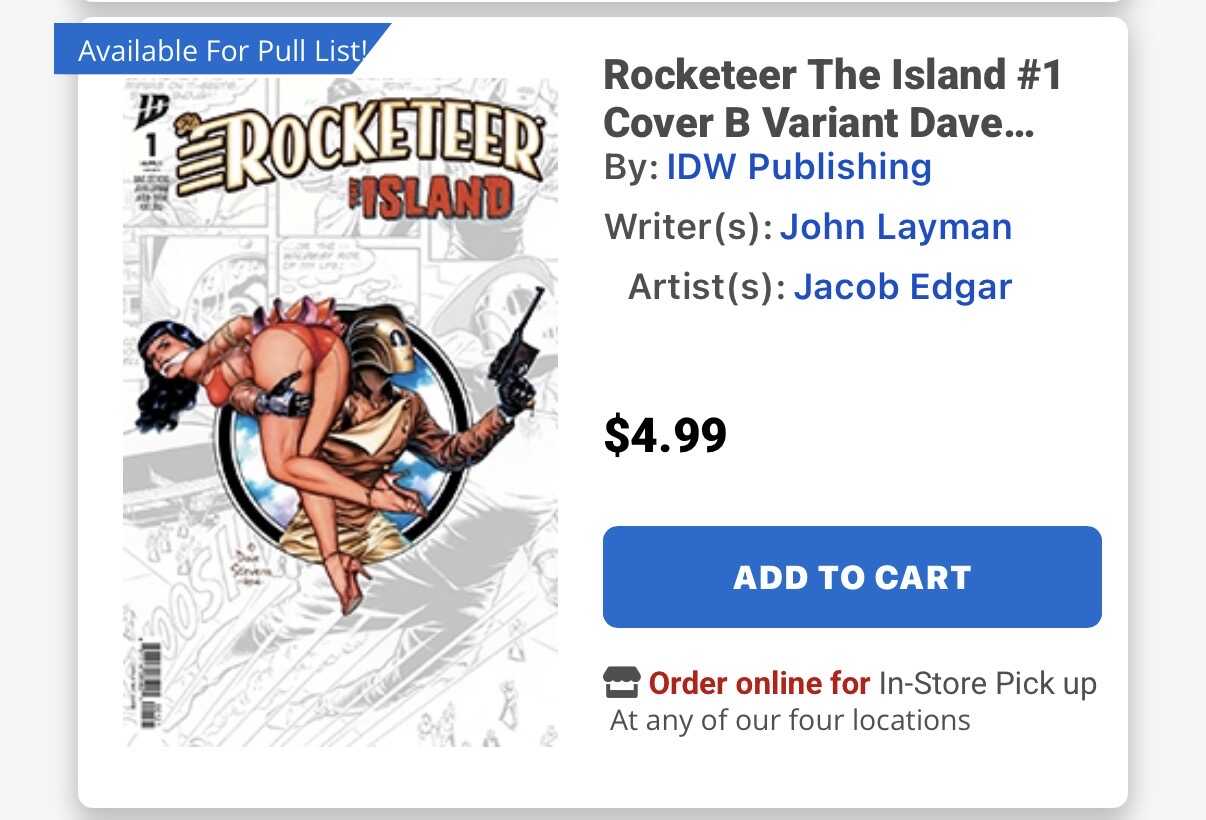This screenshot has width=1206, height=820.
Task: Open the Rocketeer The Island #1 title
Action: tap(832, 98)
